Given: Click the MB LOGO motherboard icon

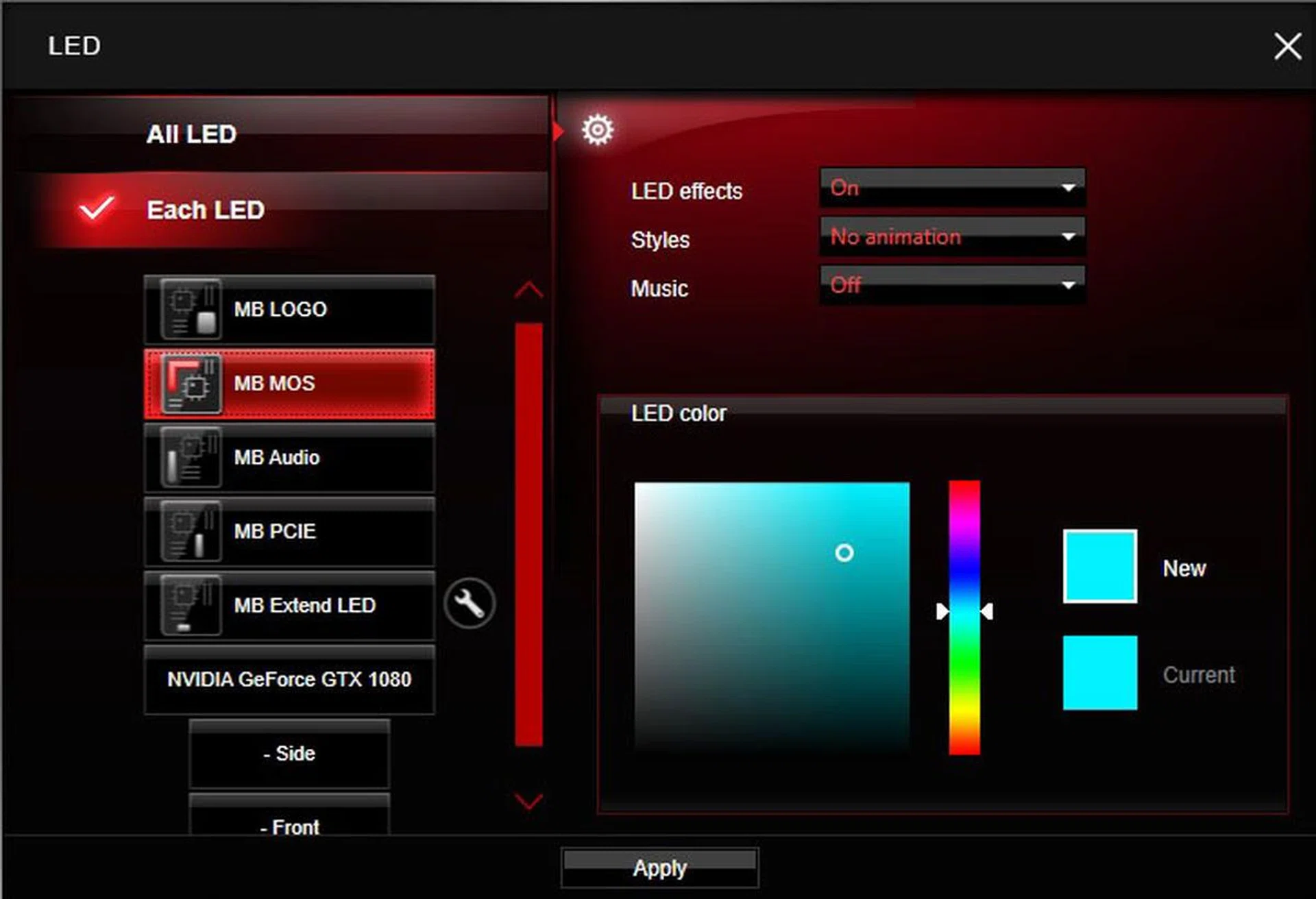Looking at the screenshot, I should point(191,309).
